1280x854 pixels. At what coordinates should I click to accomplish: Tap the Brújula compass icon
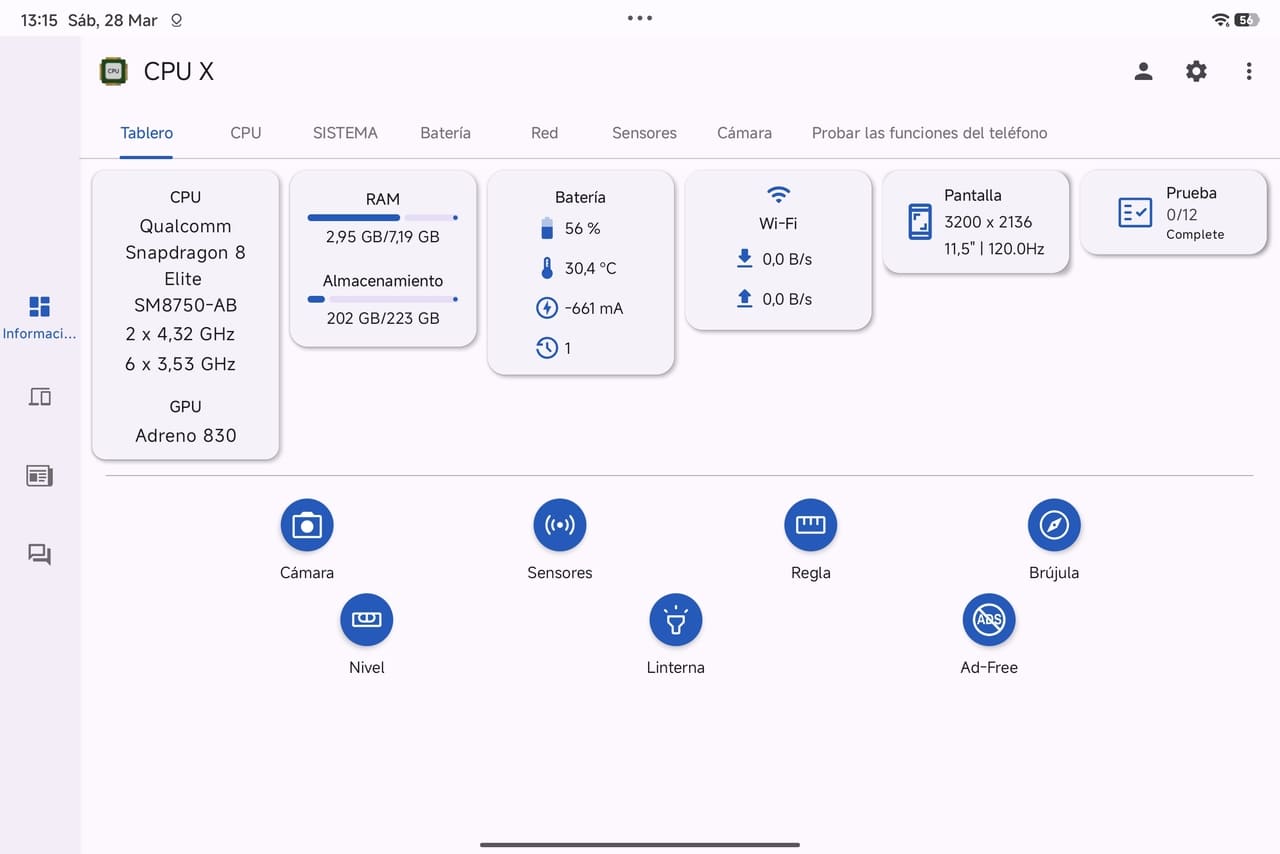[x=1054, y=525]
